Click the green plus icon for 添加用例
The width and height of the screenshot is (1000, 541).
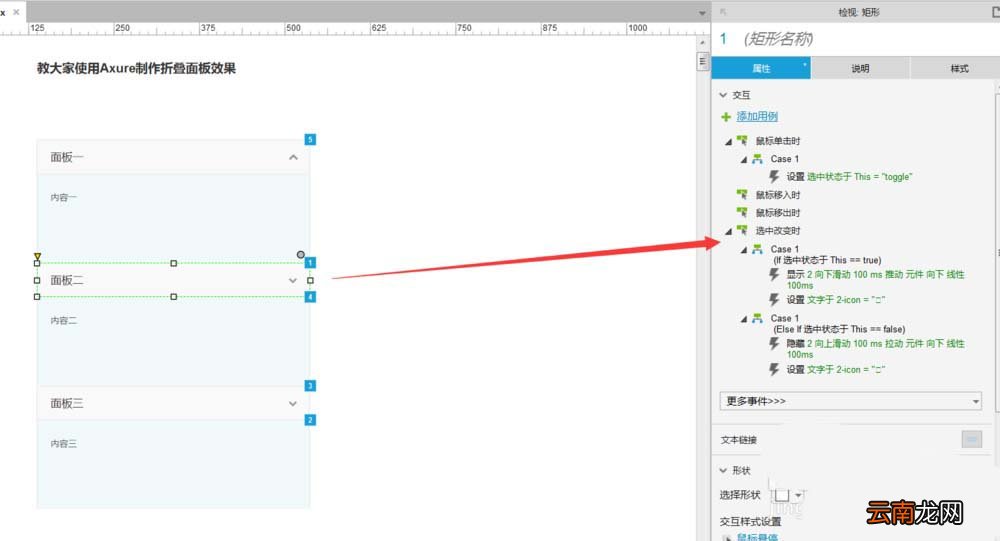pyautogui.click(x=726, y=117)
